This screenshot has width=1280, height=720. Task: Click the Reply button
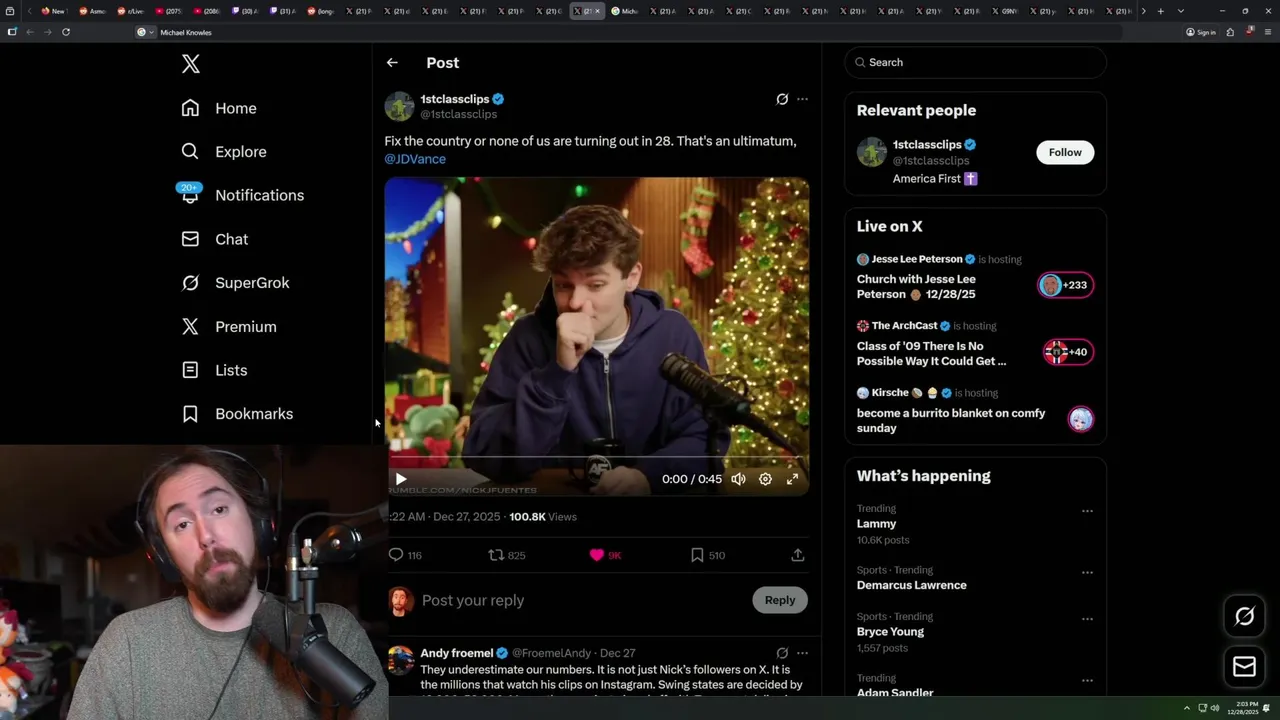[780, 600]
